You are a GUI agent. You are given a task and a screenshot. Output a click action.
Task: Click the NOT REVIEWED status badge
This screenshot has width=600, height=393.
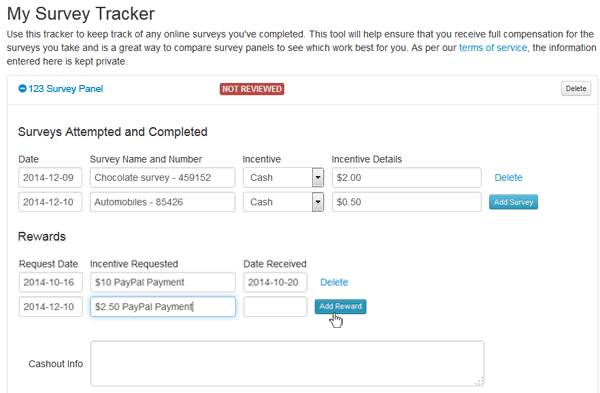pyautogui.click(x=252, y=89)
